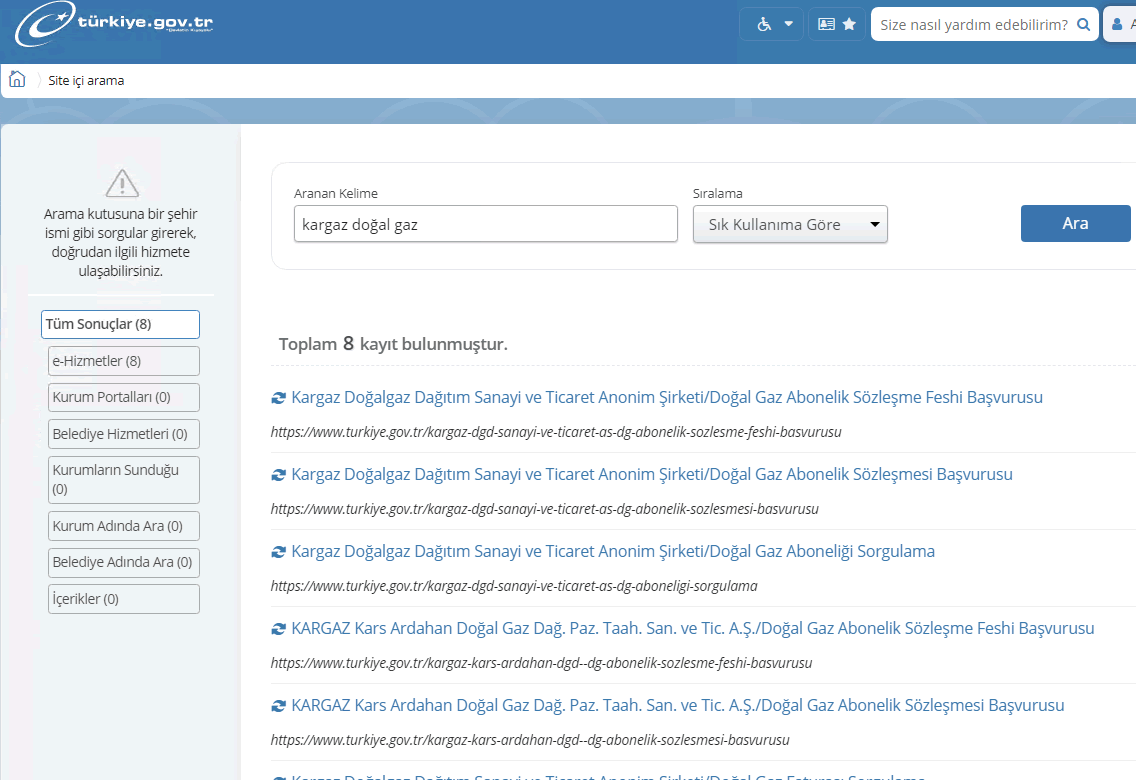Open the 'Sık Kullanıma Göre' sorting dropdown
1136x780 pixels.
(x=790, y=225)
